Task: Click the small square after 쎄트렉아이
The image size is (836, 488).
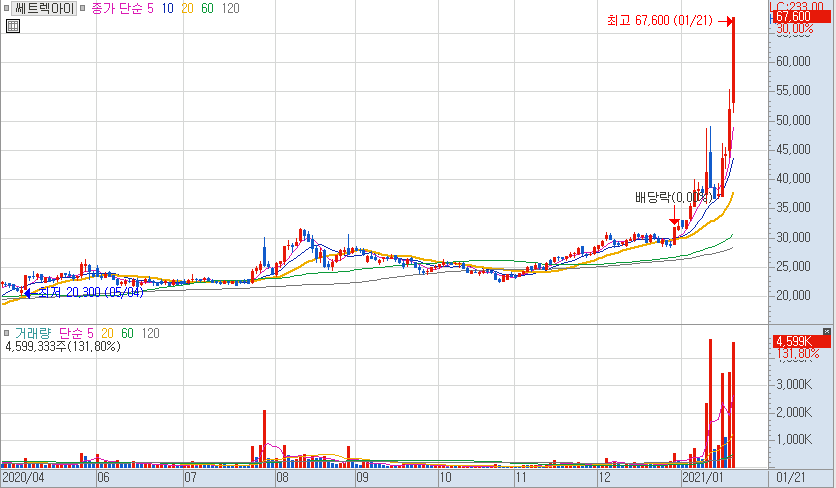Action: coord(82,9)
